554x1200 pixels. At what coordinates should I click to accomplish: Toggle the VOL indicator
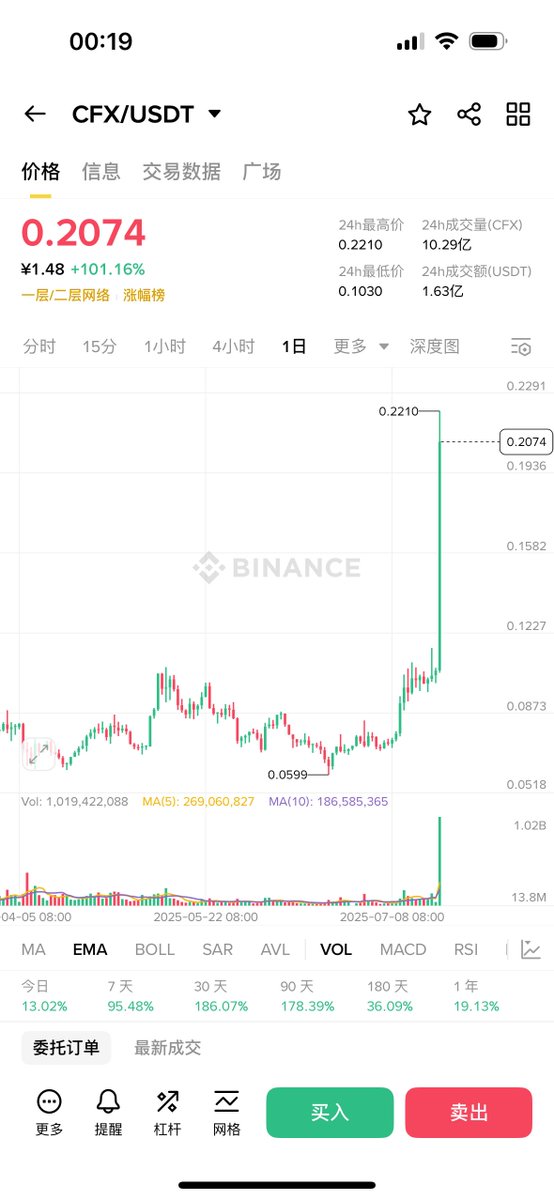336,950
